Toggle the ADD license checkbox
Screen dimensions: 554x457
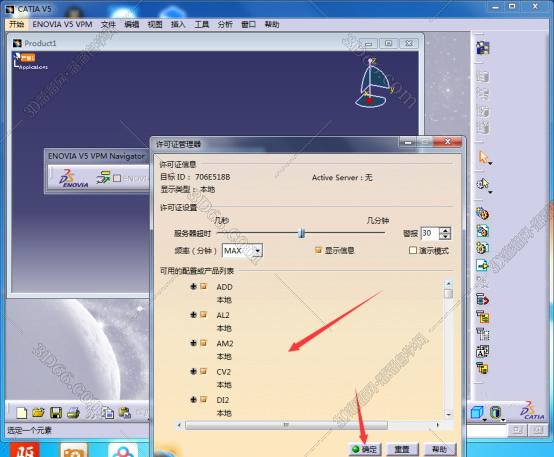click(204, 286)
